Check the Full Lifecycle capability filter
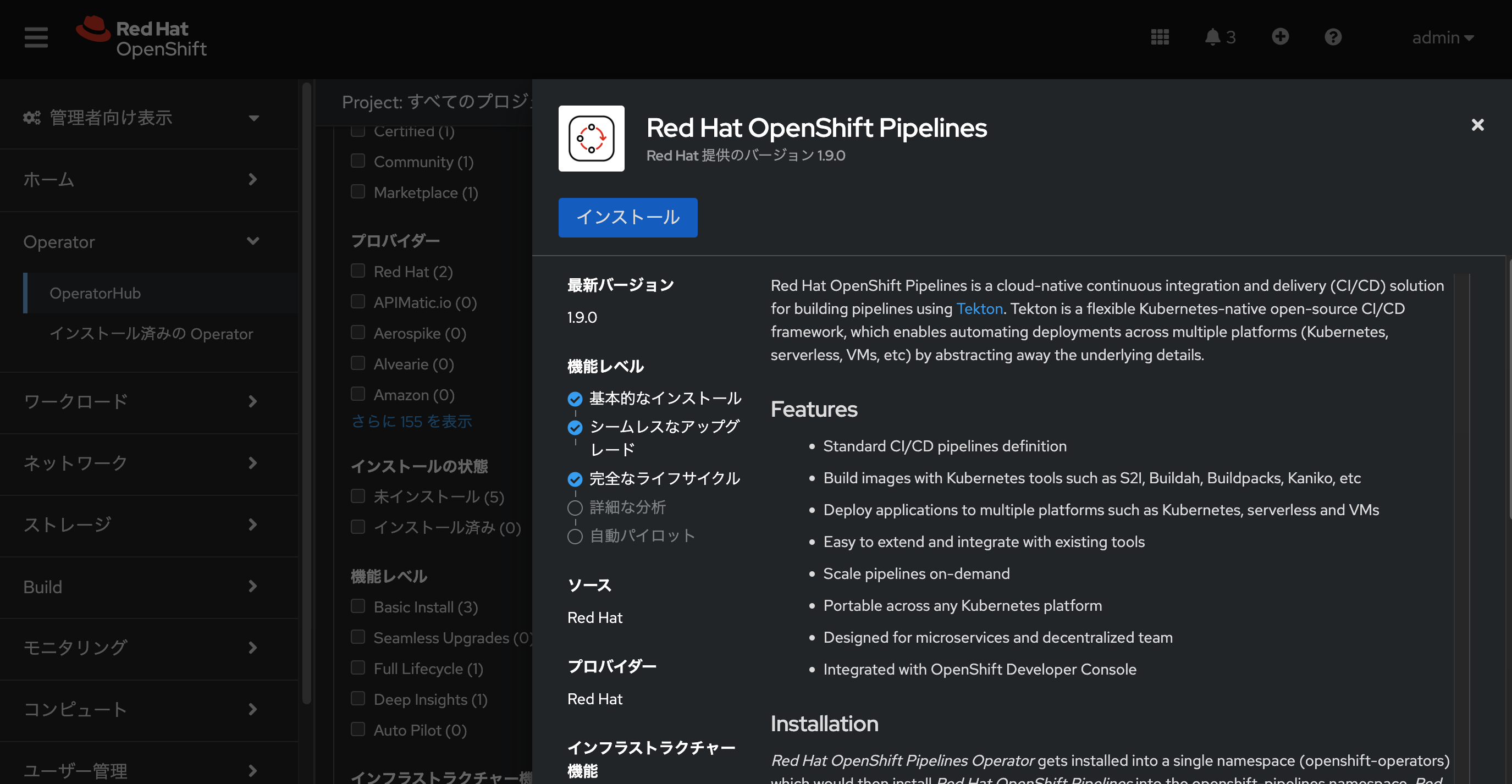This screenshot has height=784, width=1512. [357, 668]
